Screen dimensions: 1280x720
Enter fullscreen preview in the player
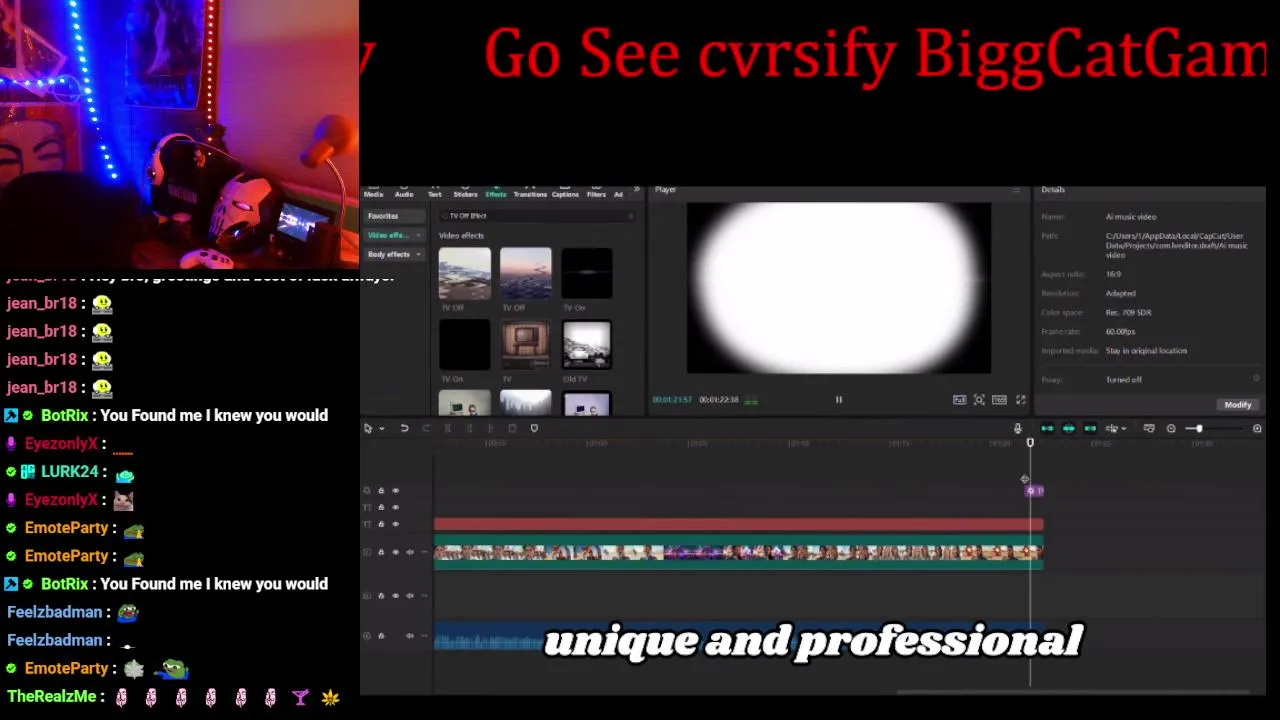1021,400
